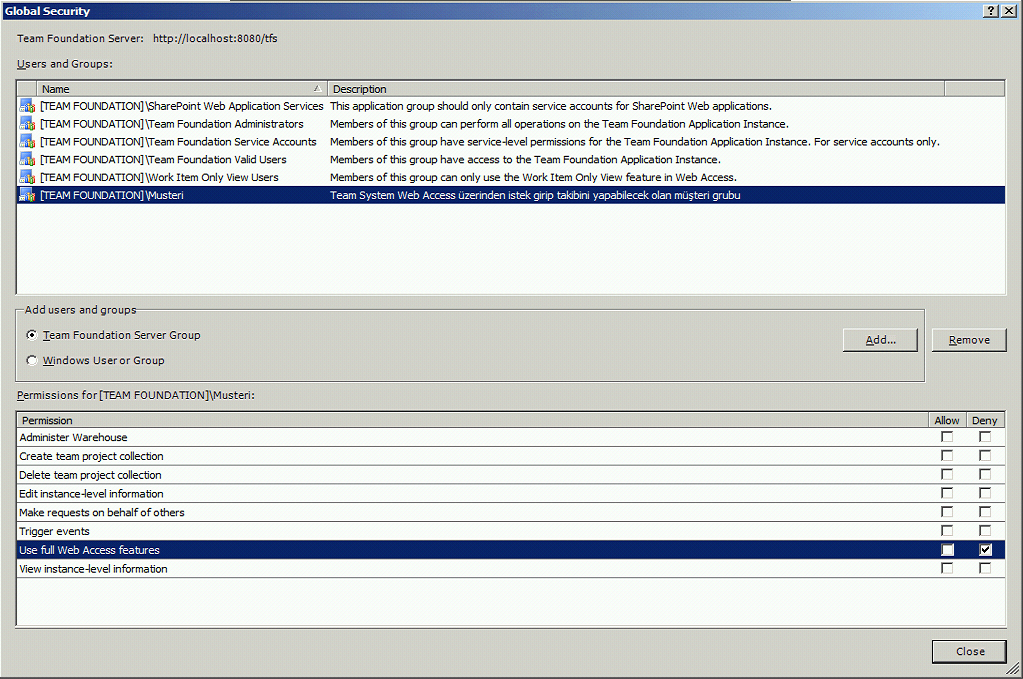Screen dimensions: 1023x679
Task: Click the Description column header
Action: (x=636, y=89)
